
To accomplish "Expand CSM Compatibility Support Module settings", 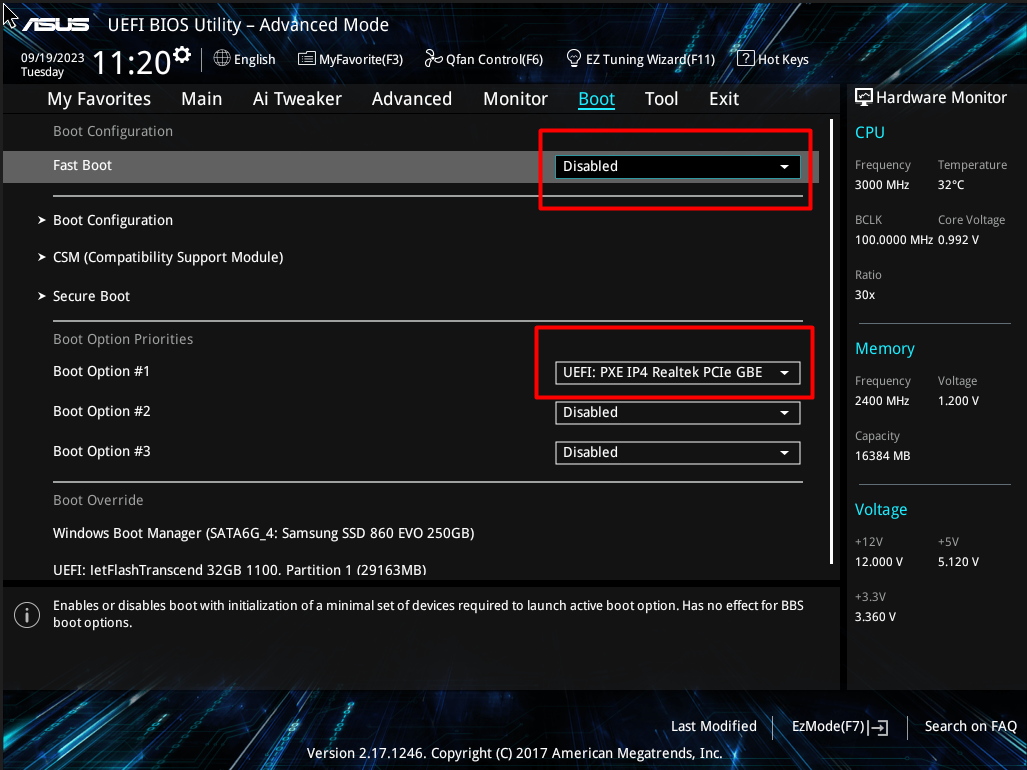I will [x=167, y=257].
